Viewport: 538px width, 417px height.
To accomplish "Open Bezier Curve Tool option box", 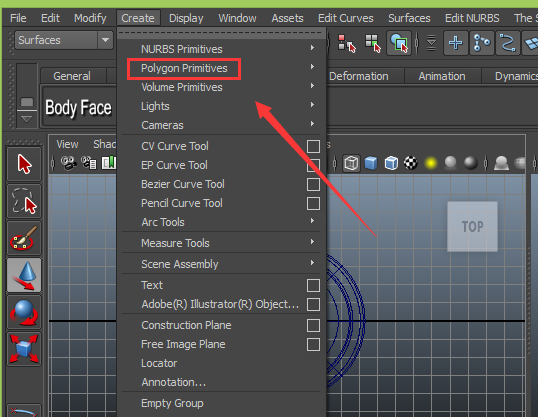I will click(313, 184).
